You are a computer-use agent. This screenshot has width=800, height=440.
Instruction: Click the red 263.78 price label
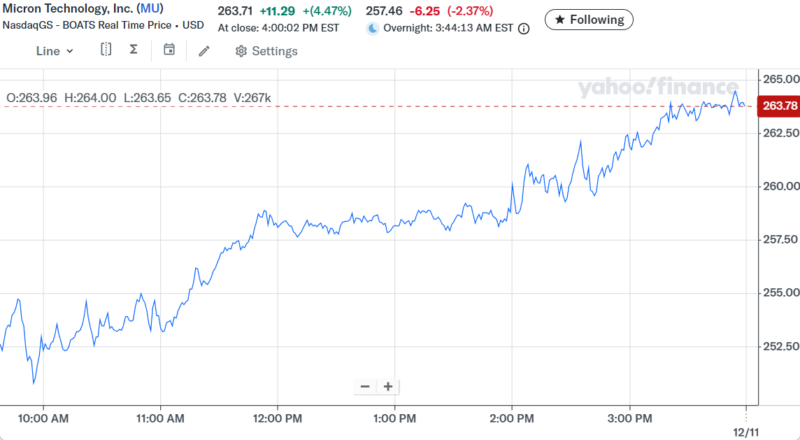pyautogui.click(x=779, y=106)
